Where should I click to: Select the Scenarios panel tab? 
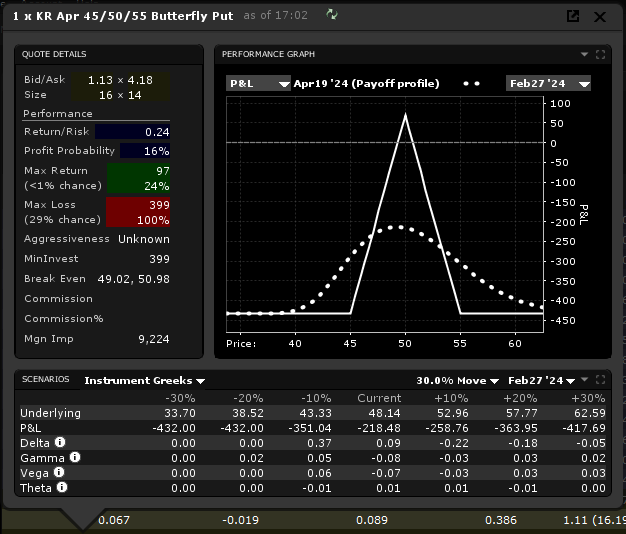click(46, 380)
